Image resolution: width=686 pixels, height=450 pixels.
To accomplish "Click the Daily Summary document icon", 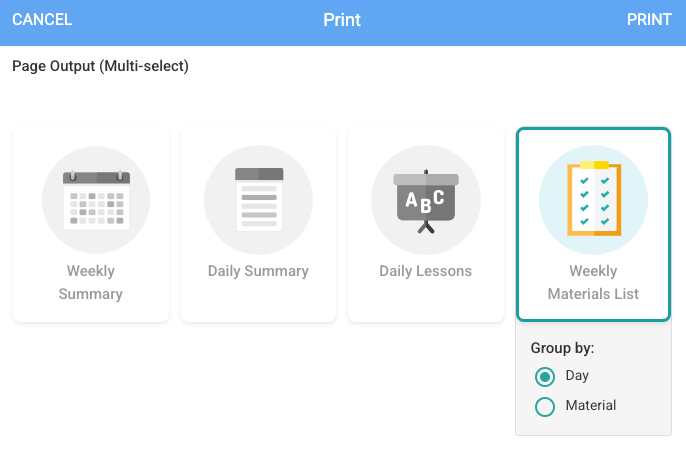I will 258,199.
